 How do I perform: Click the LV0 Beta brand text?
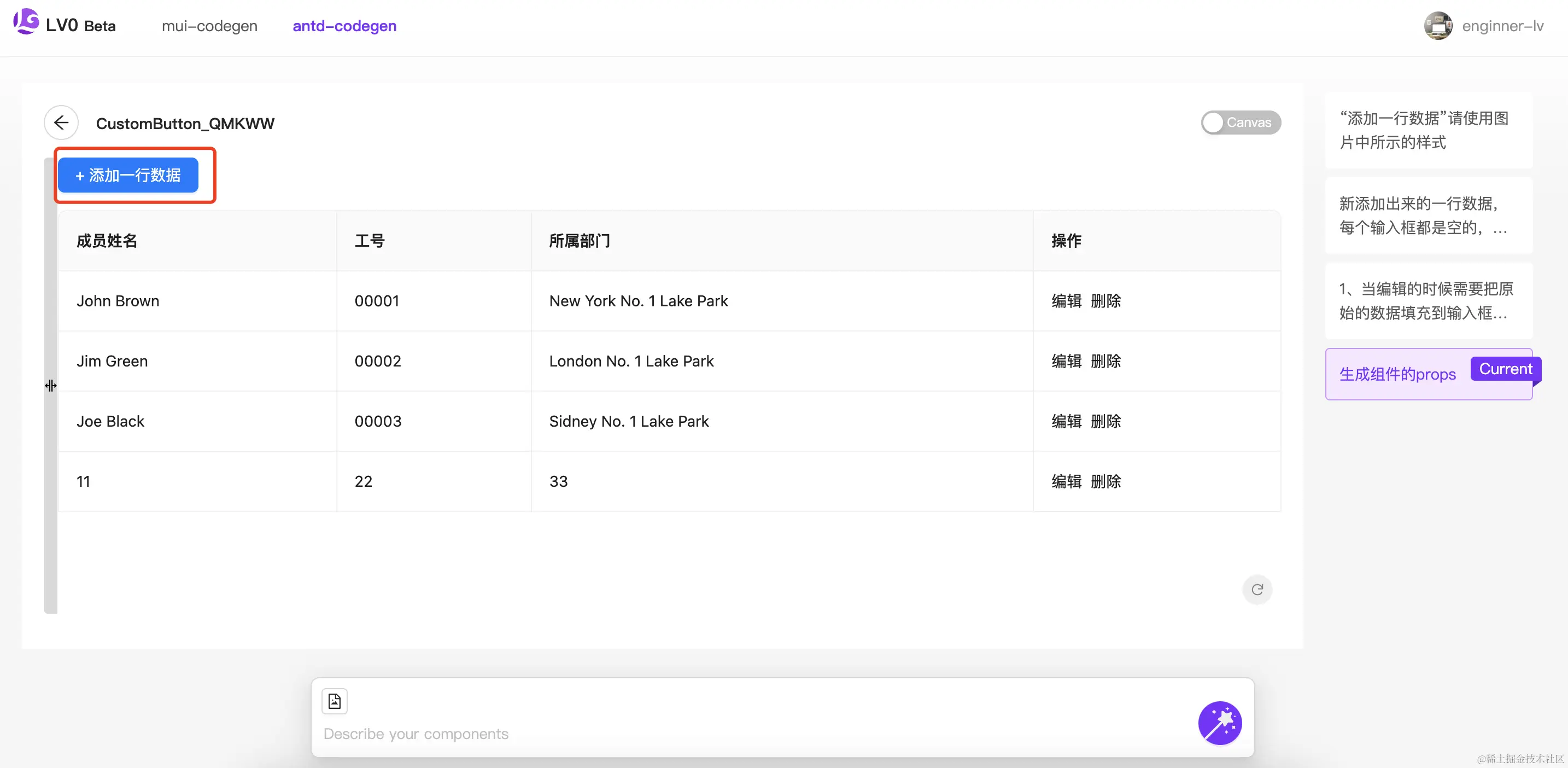click(81, 26)
